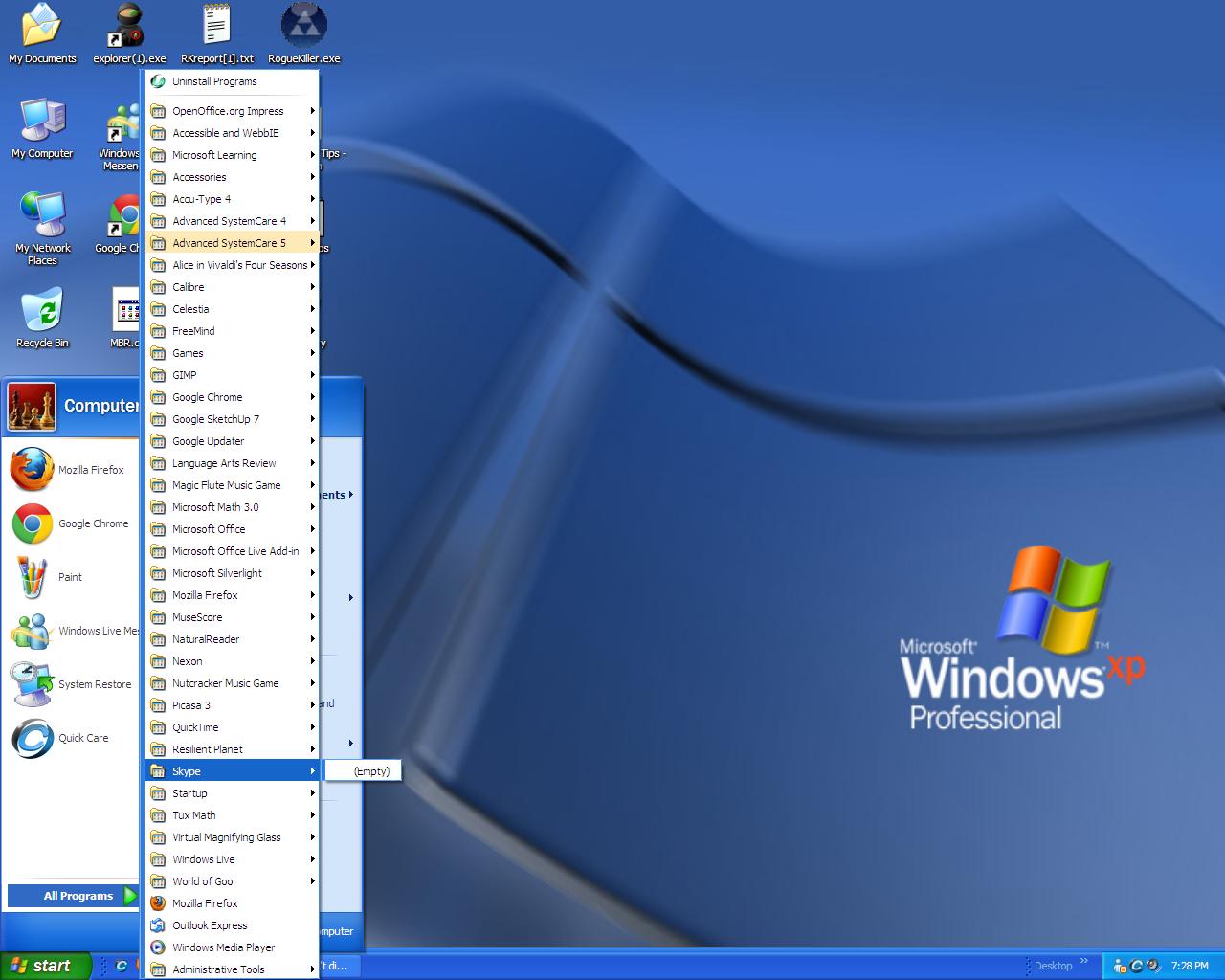Image resolution: width=1225 pixels, height=980 pixels.
Task: Select Accu-Type 4 folder
Action: pyautogui.click(x=232, y=199)
